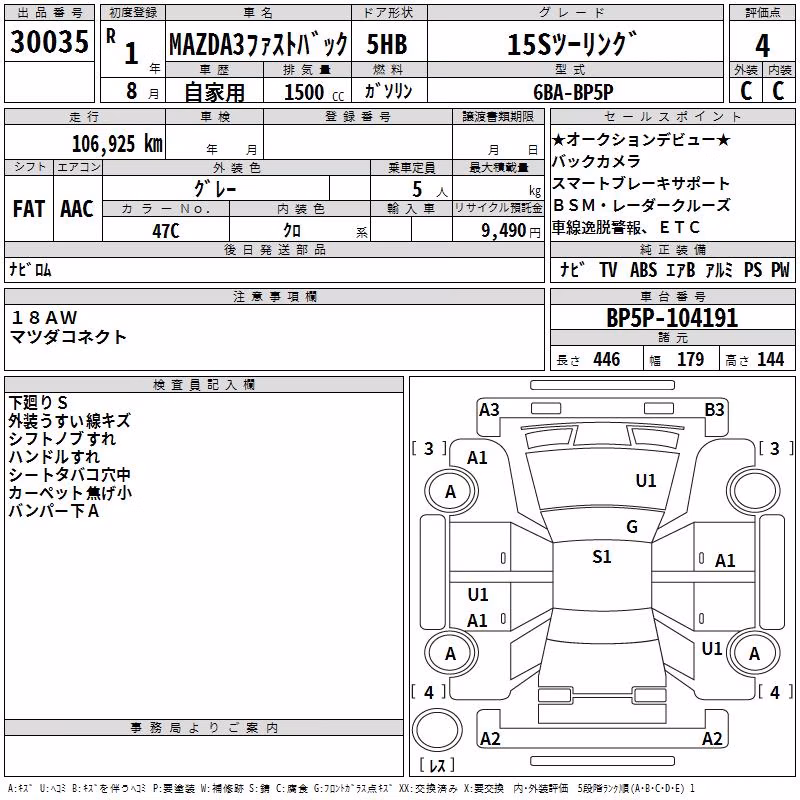Click the door type value 5HB
This screenshot has width=800, height=800.
coord(387,44)
